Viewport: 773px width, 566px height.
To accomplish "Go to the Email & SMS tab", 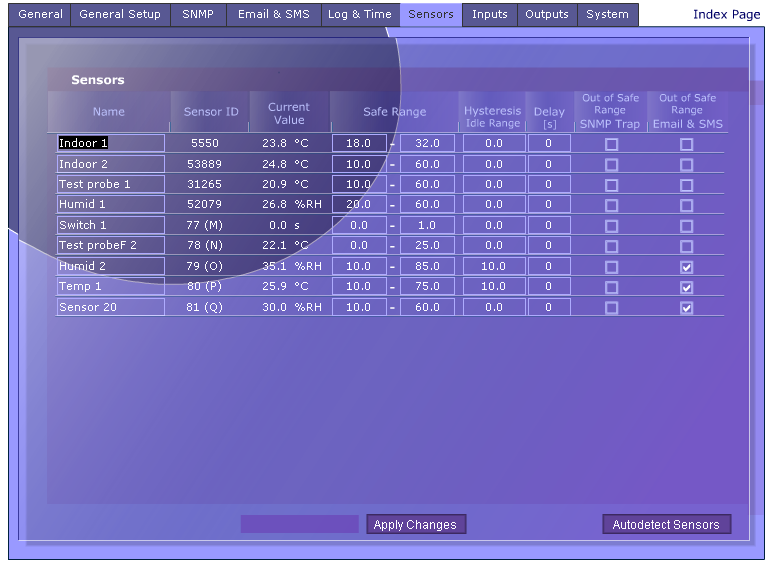I will [x=274, y=14].
